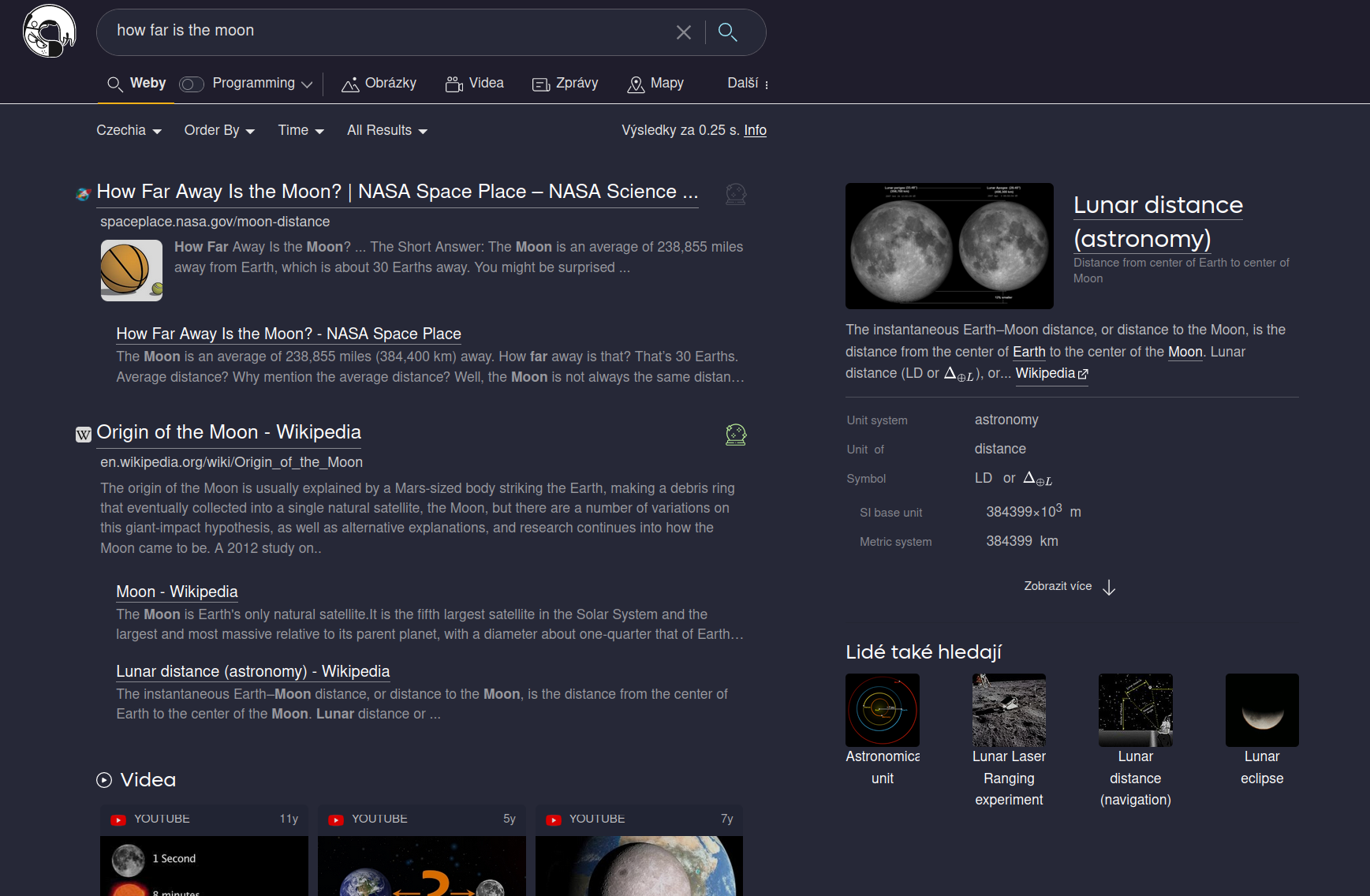Clear the search query with X icon
Viewport: 1370px width, 896px height.
tap(683, 32)
